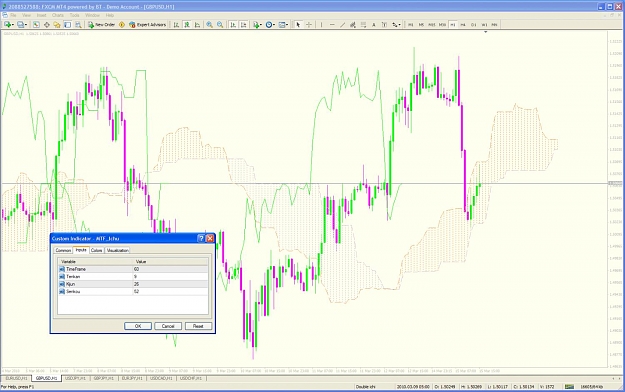Click Cancel in Custom Indicator dialog
Screen dimensions: 625x392
tap(168, 326)
